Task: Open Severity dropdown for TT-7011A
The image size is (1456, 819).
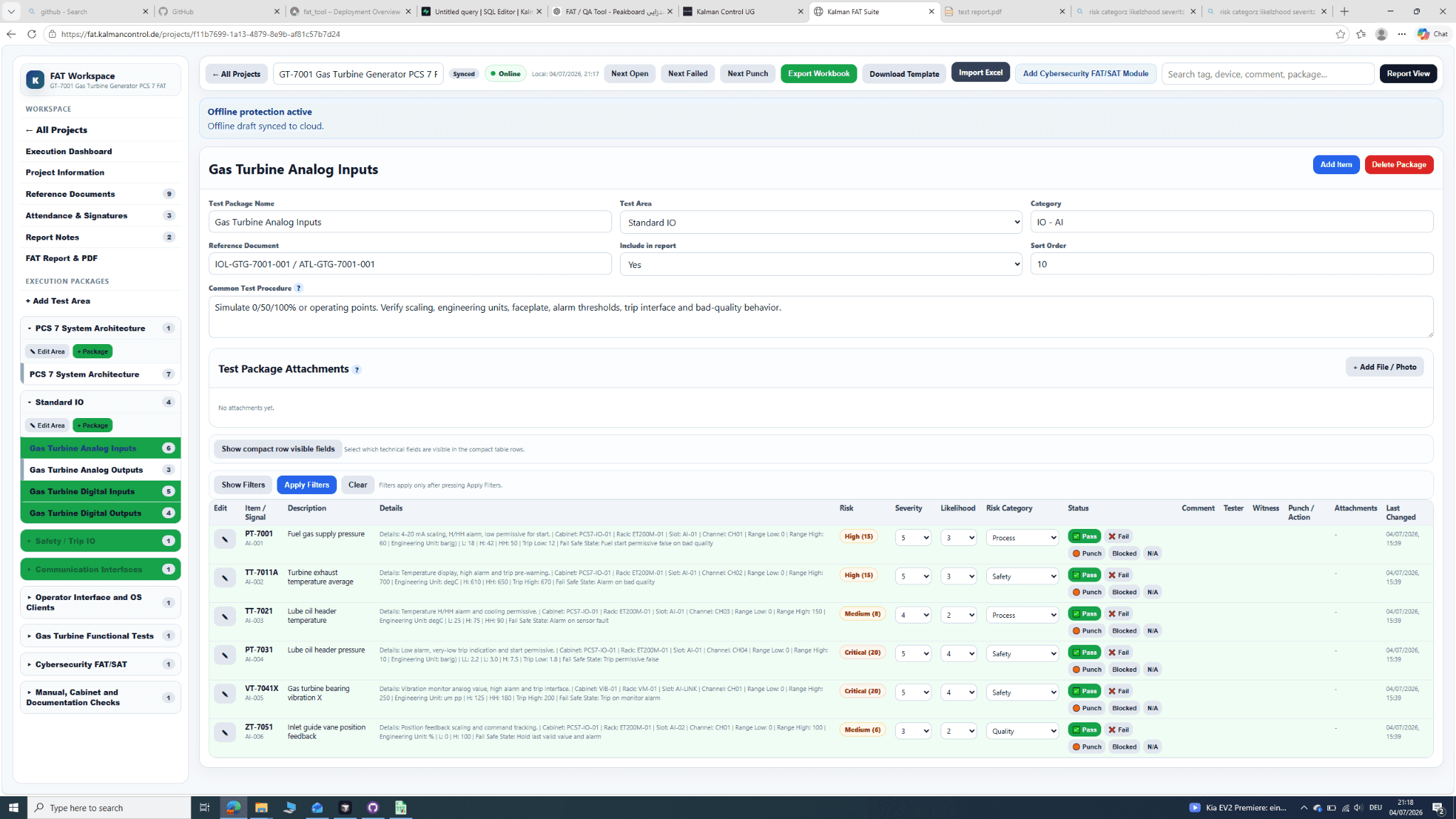Action: 913,577
